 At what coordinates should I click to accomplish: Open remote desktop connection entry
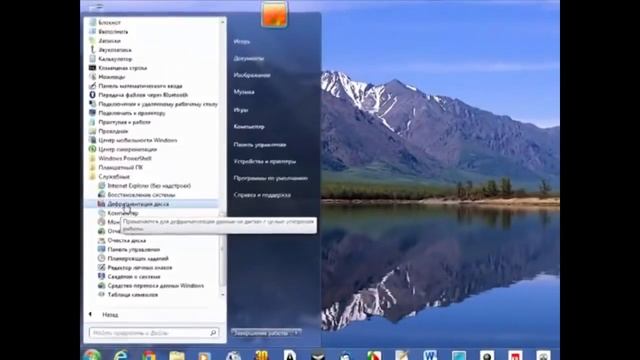(x=158, y=104)
